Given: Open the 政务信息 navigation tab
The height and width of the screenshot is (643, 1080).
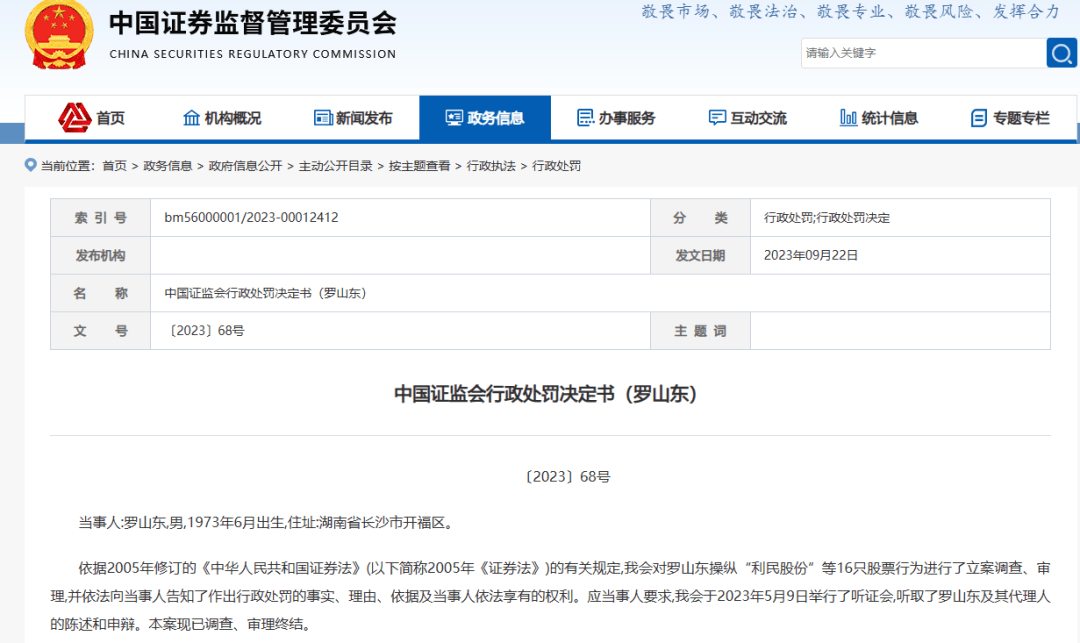Looking at the screenshot, I should click(x=485, y=118).
